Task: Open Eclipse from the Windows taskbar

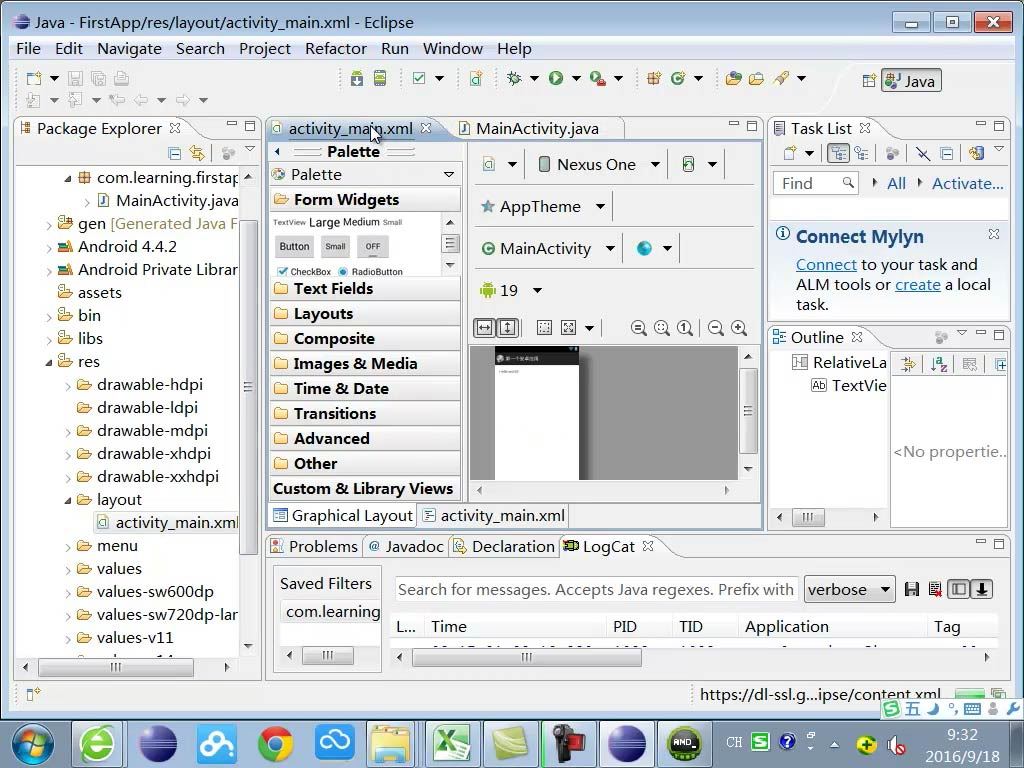Action: coord(157,743)
